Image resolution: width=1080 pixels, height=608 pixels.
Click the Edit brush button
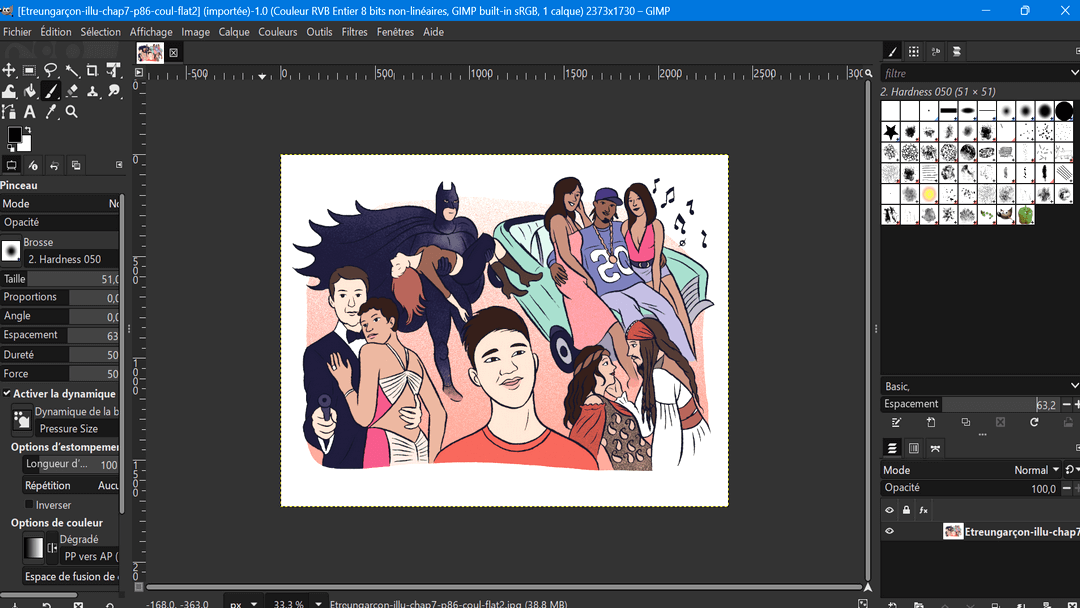pos(896,422)
